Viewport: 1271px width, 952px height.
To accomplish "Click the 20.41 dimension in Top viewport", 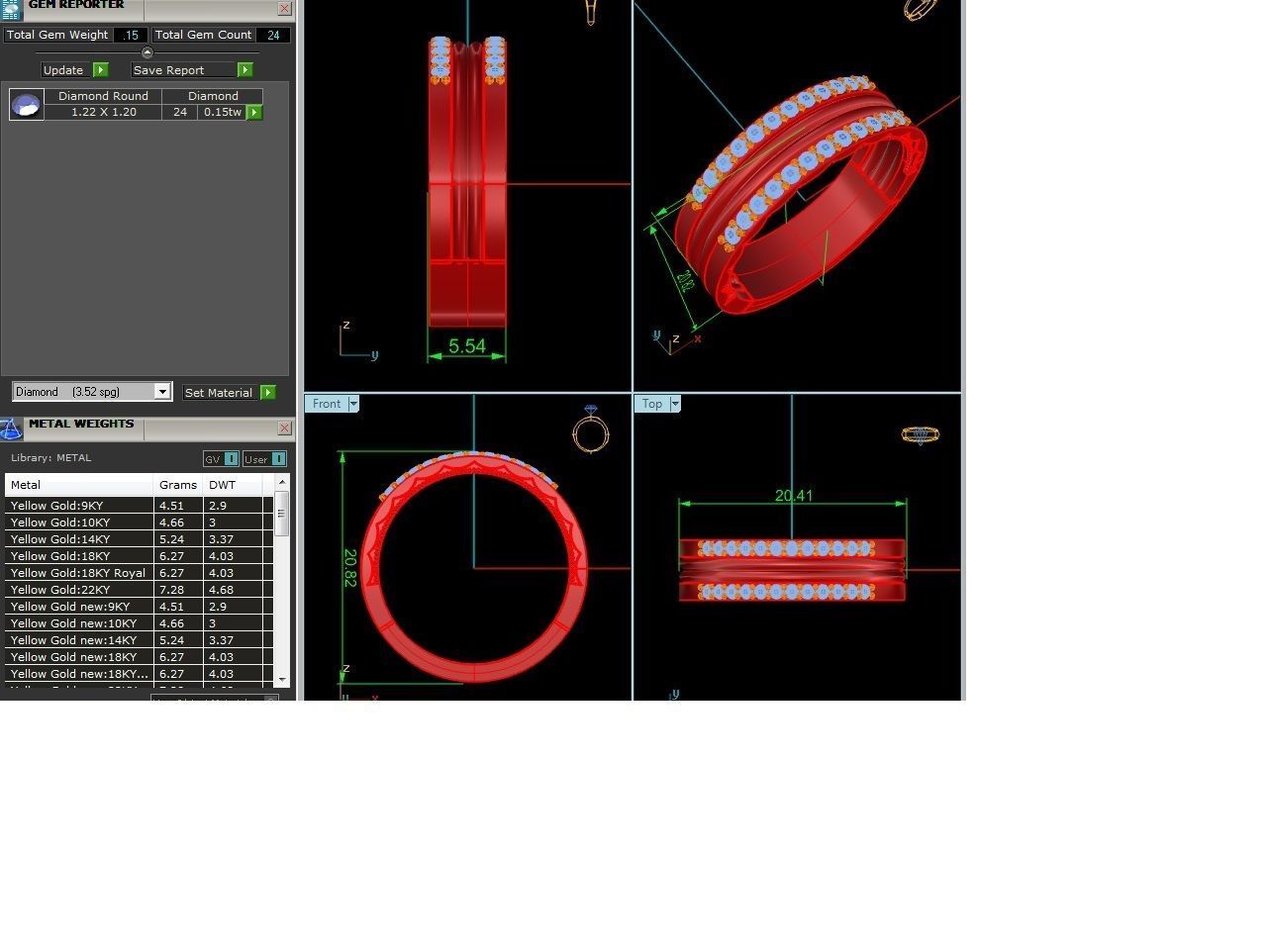I will [x=794, y=496].
